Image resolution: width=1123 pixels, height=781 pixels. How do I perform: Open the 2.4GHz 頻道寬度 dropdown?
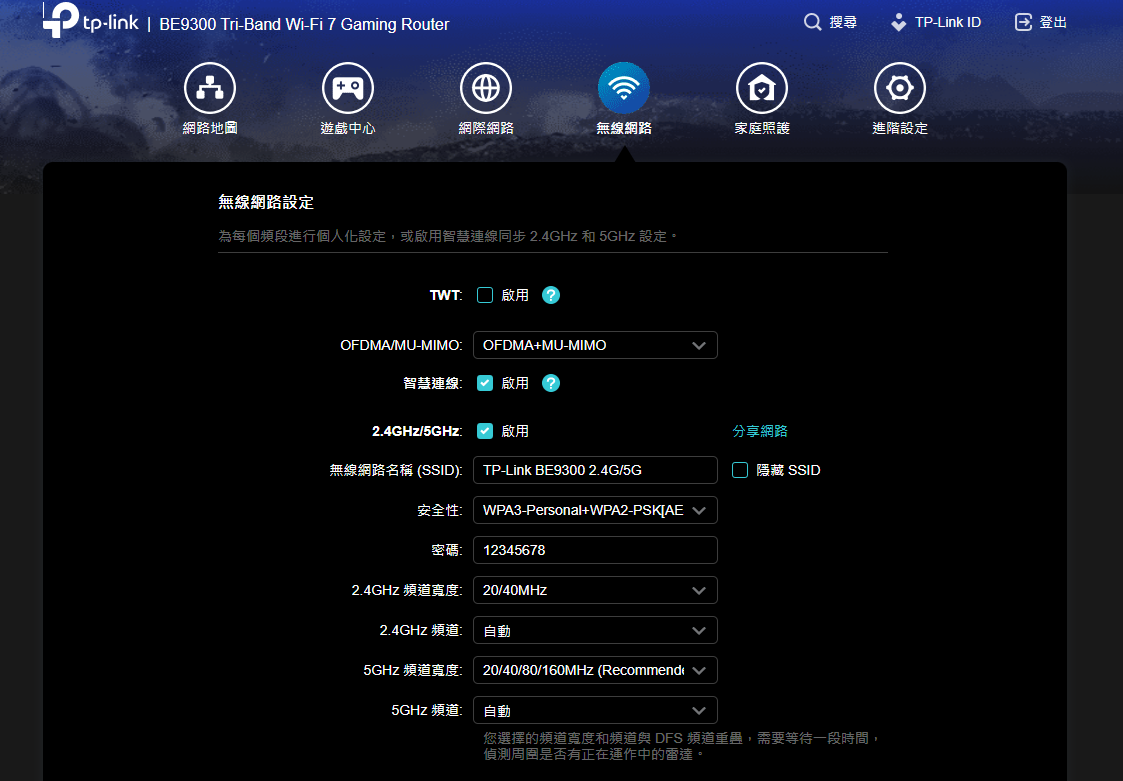click(595, 590)
